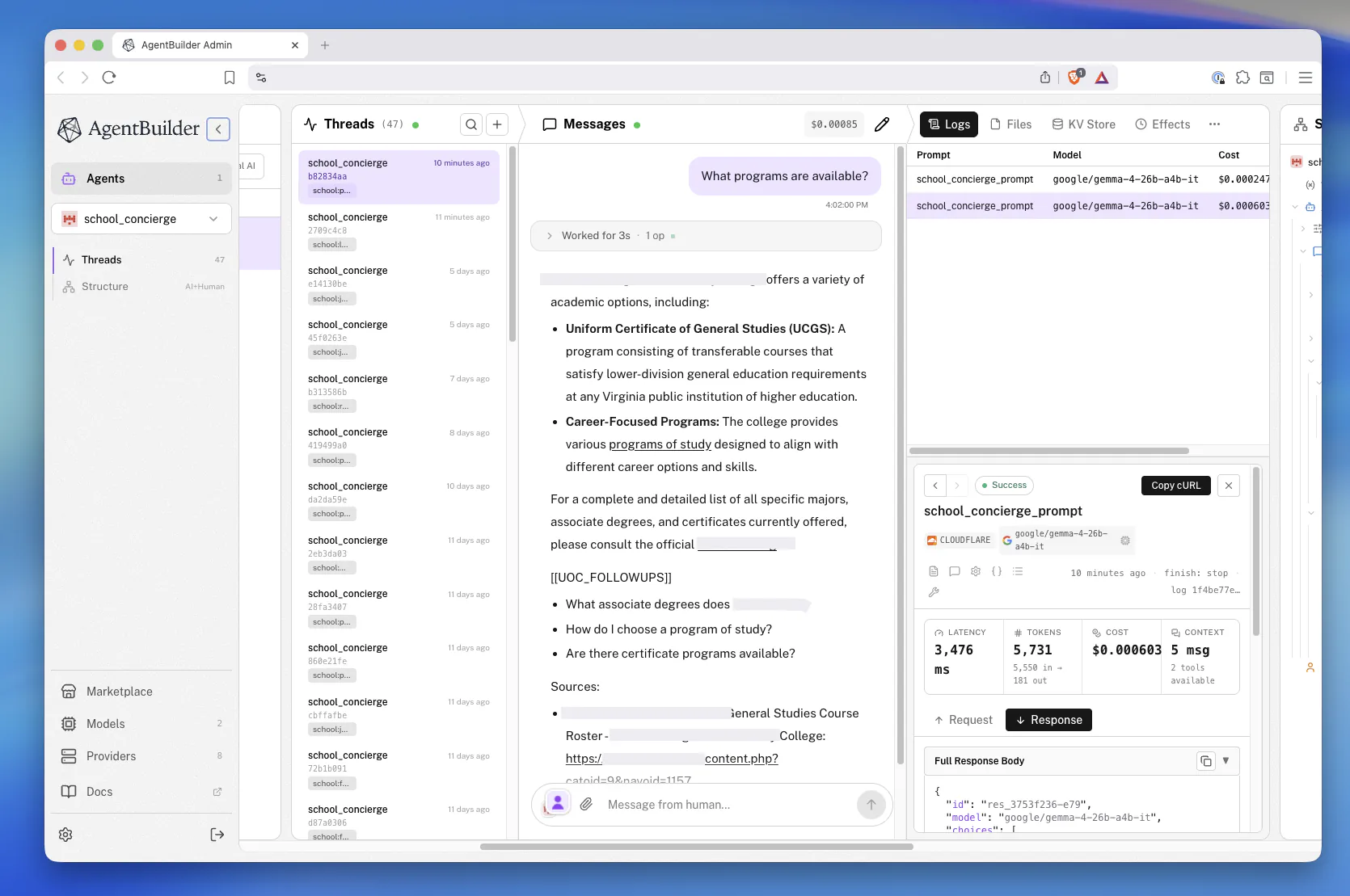Show the Request tab
The width and height of the screenshot is (1350, 896).
964,720
